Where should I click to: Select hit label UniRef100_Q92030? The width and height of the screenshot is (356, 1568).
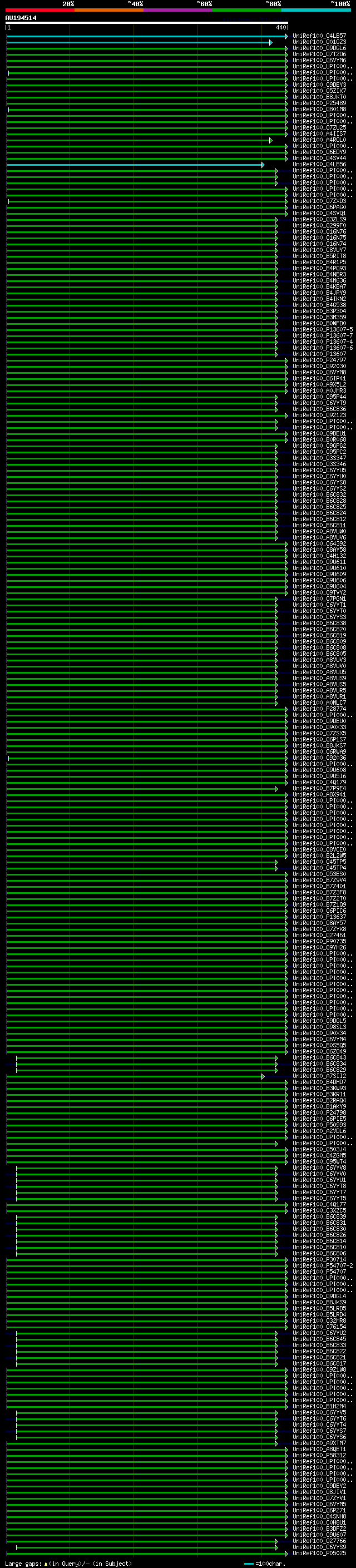click(x=319, y=367)
